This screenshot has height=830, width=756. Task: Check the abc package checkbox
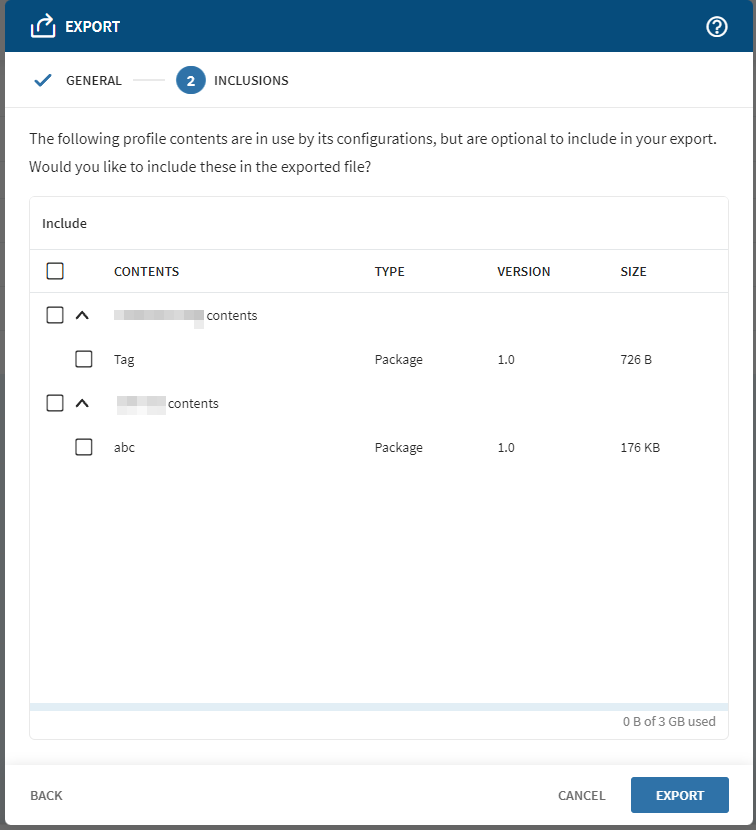(x=84, y=447)
